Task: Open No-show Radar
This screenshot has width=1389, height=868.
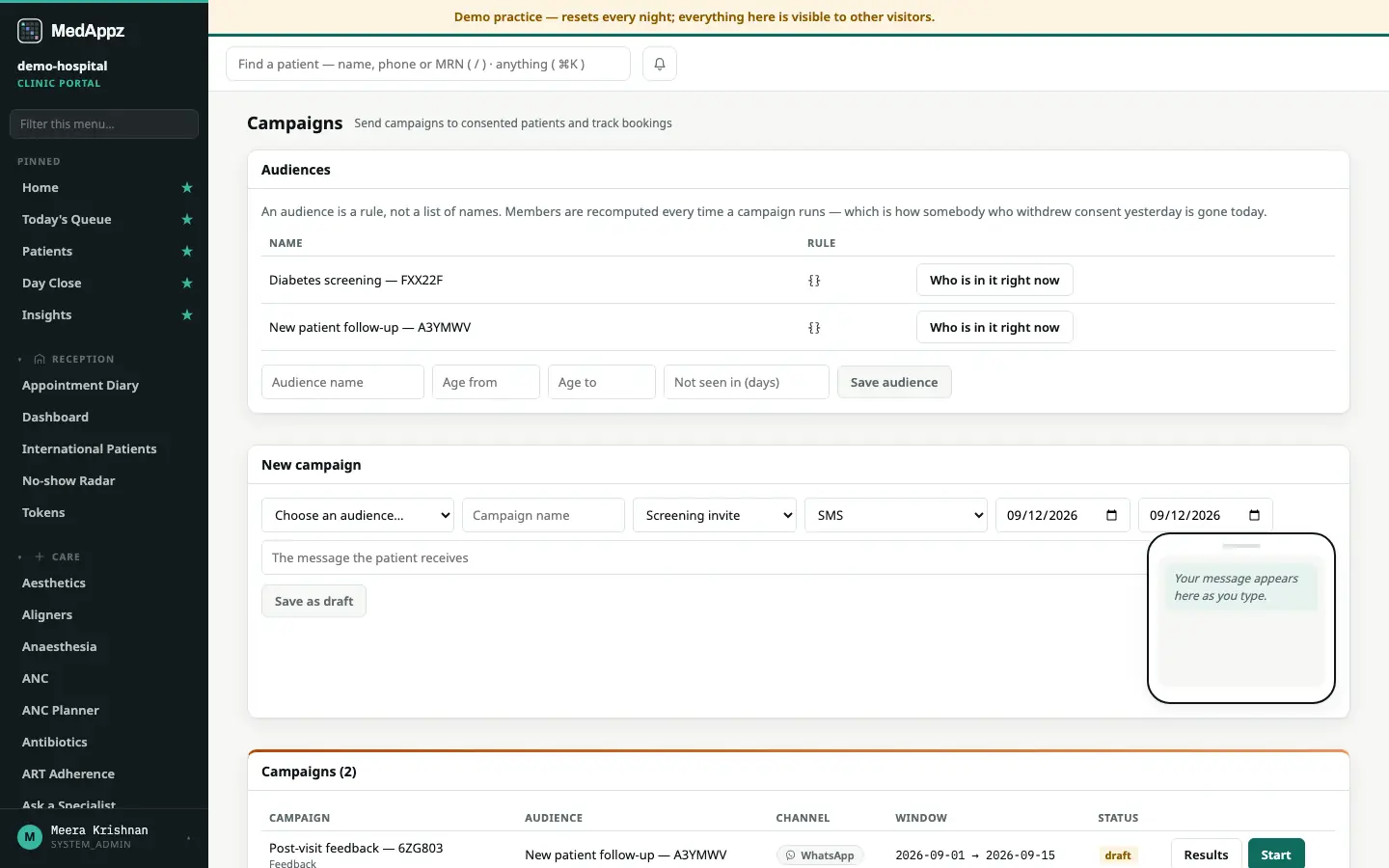Action: (x=68, y=481)
